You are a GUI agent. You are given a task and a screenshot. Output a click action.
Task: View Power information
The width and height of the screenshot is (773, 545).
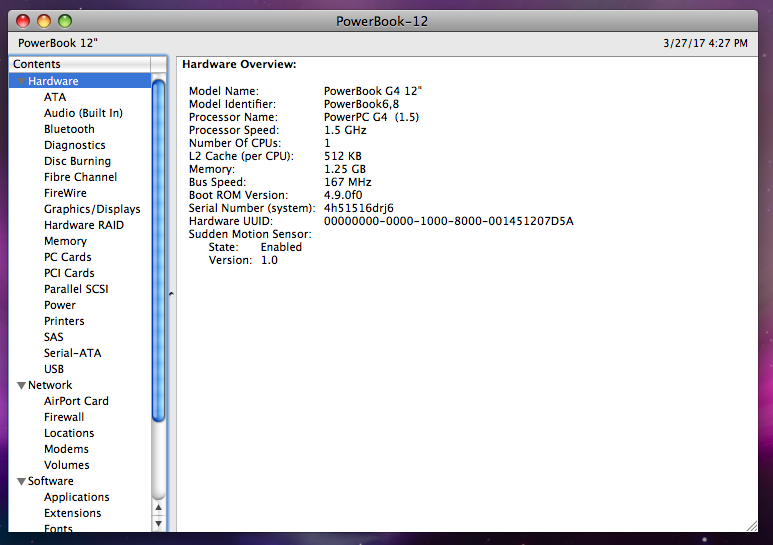click(60, 305)
